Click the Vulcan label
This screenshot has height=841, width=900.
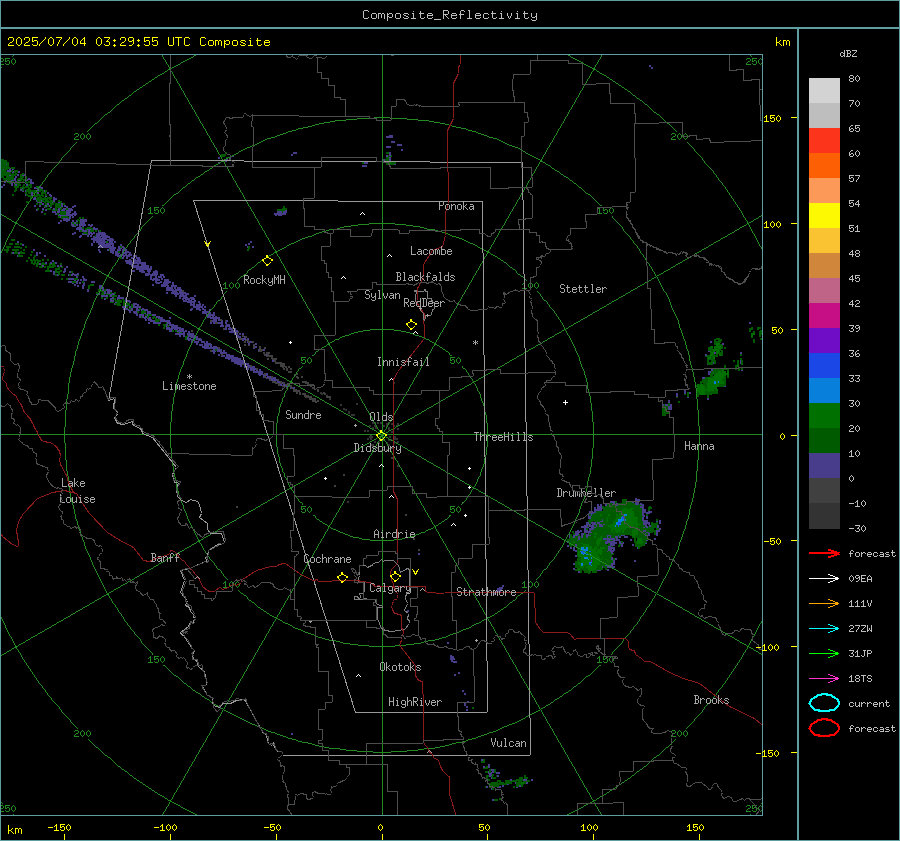(509, 743)
